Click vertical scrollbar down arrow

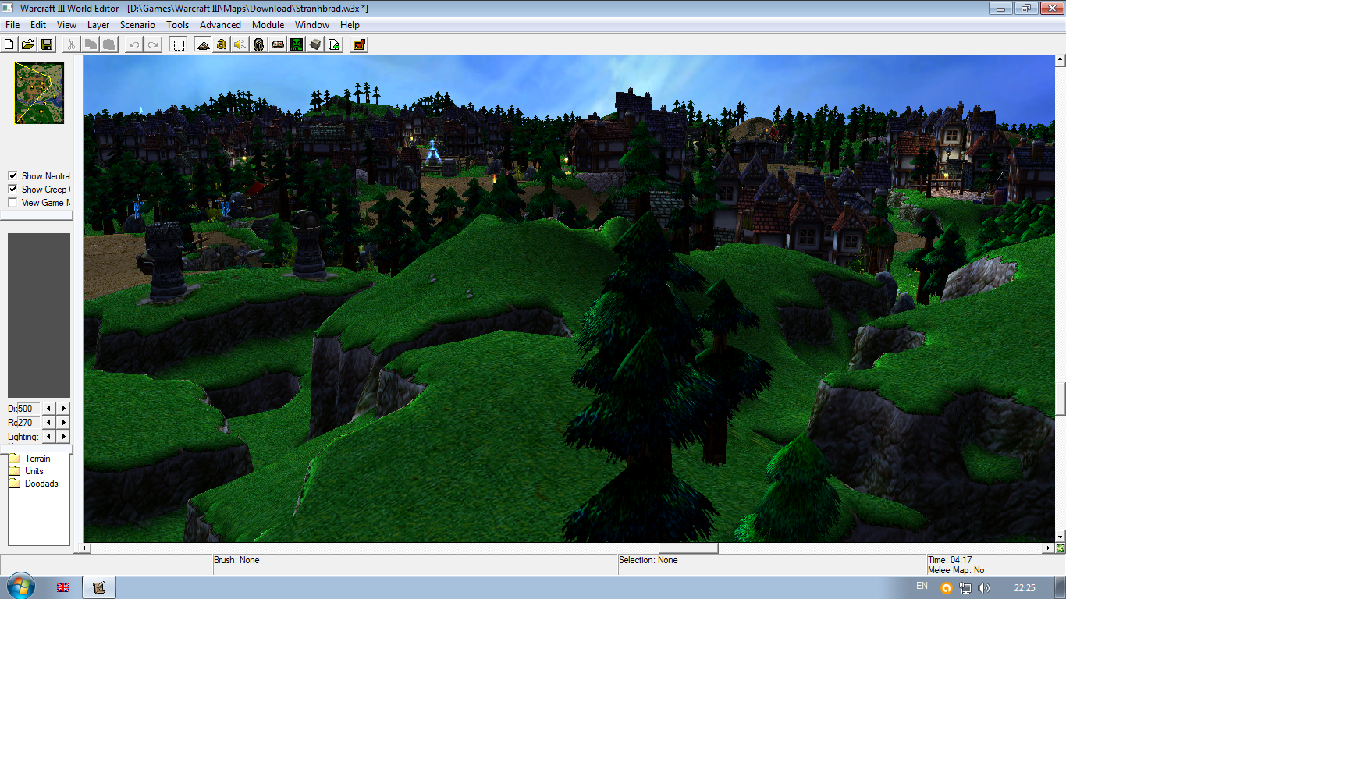(x=1060, y=536)
